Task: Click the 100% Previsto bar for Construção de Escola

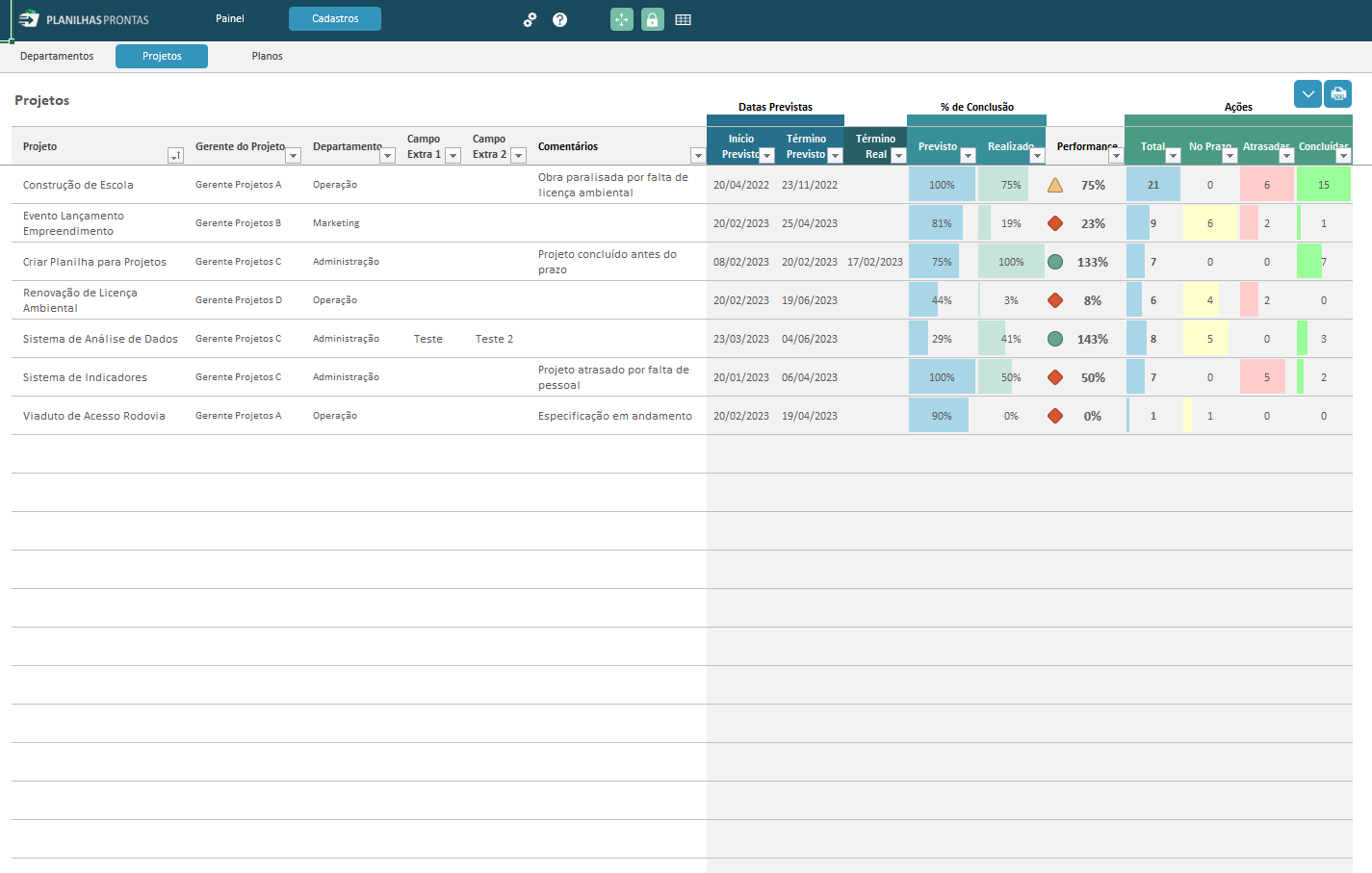Action: pos(942,185)
